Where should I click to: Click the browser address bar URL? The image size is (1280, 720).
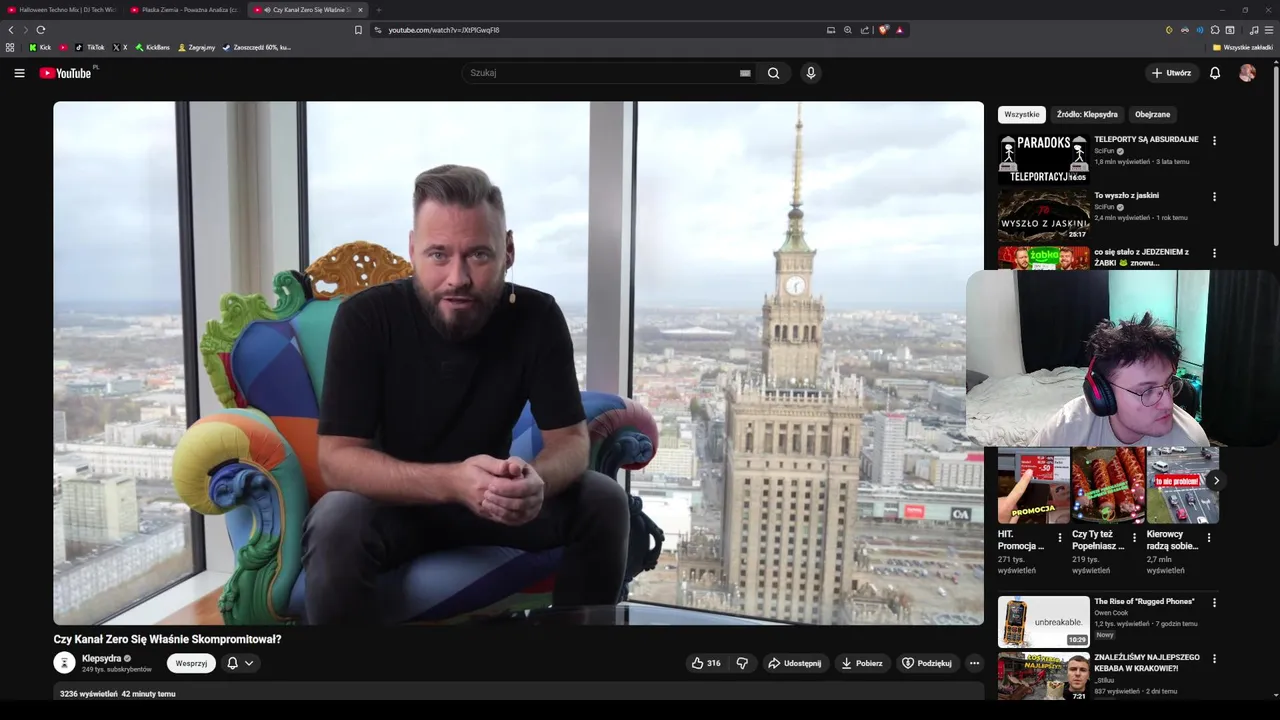point(444,30)
